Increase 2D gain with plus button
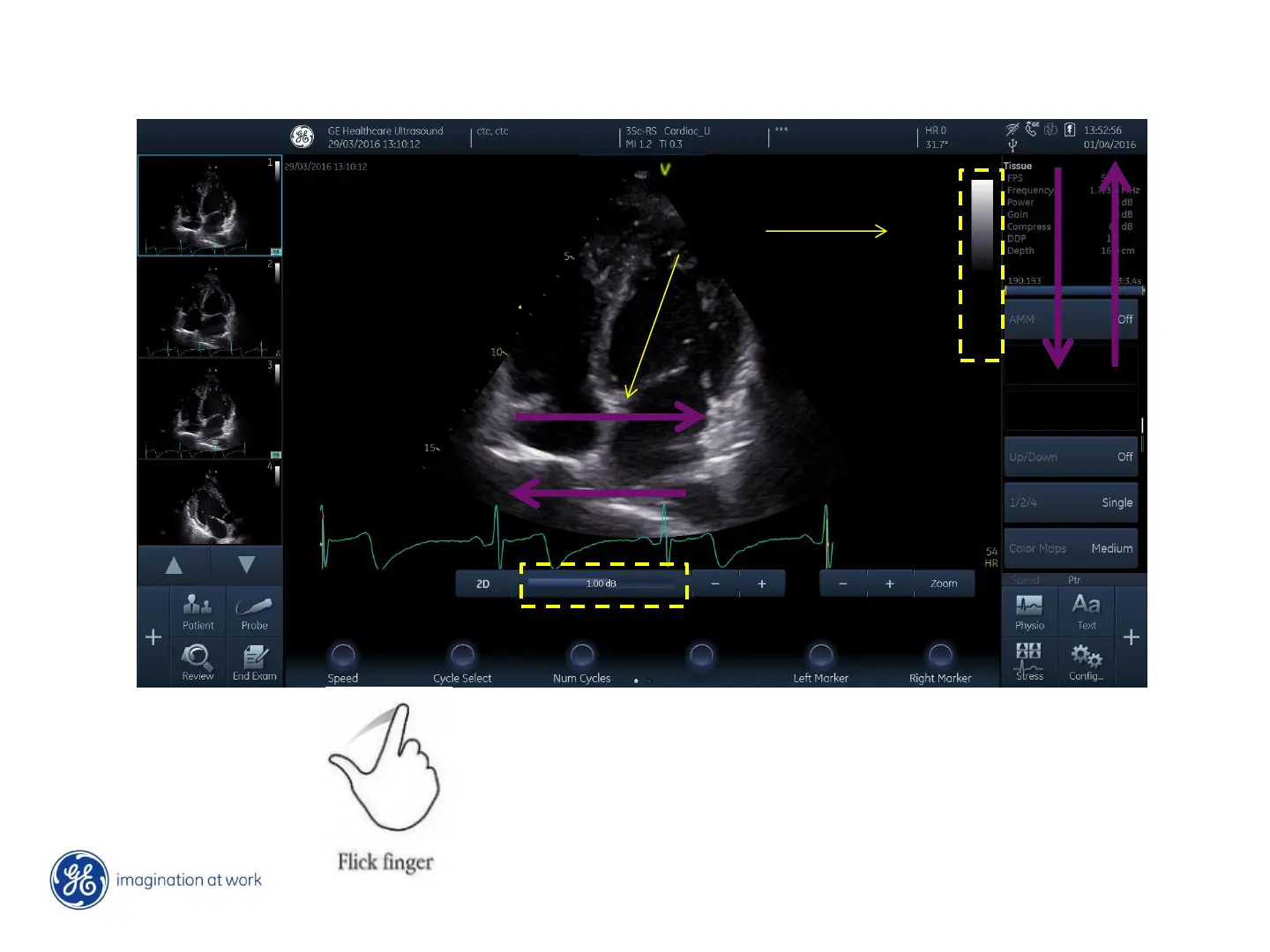1270x952 pixels. (762, 584)
